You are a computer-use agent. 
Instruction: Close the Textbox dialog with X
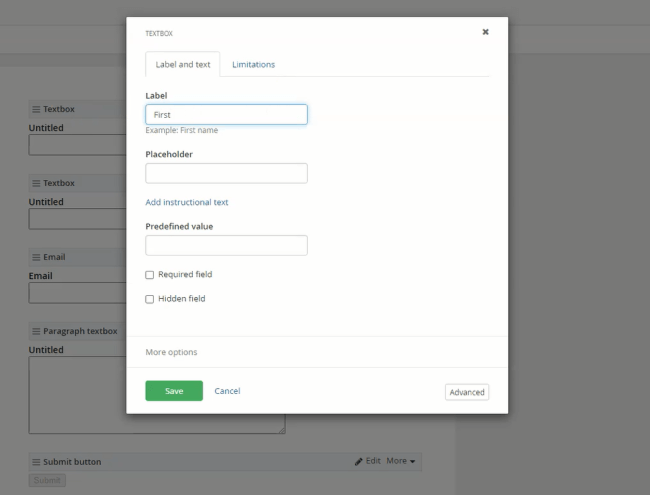485,32
